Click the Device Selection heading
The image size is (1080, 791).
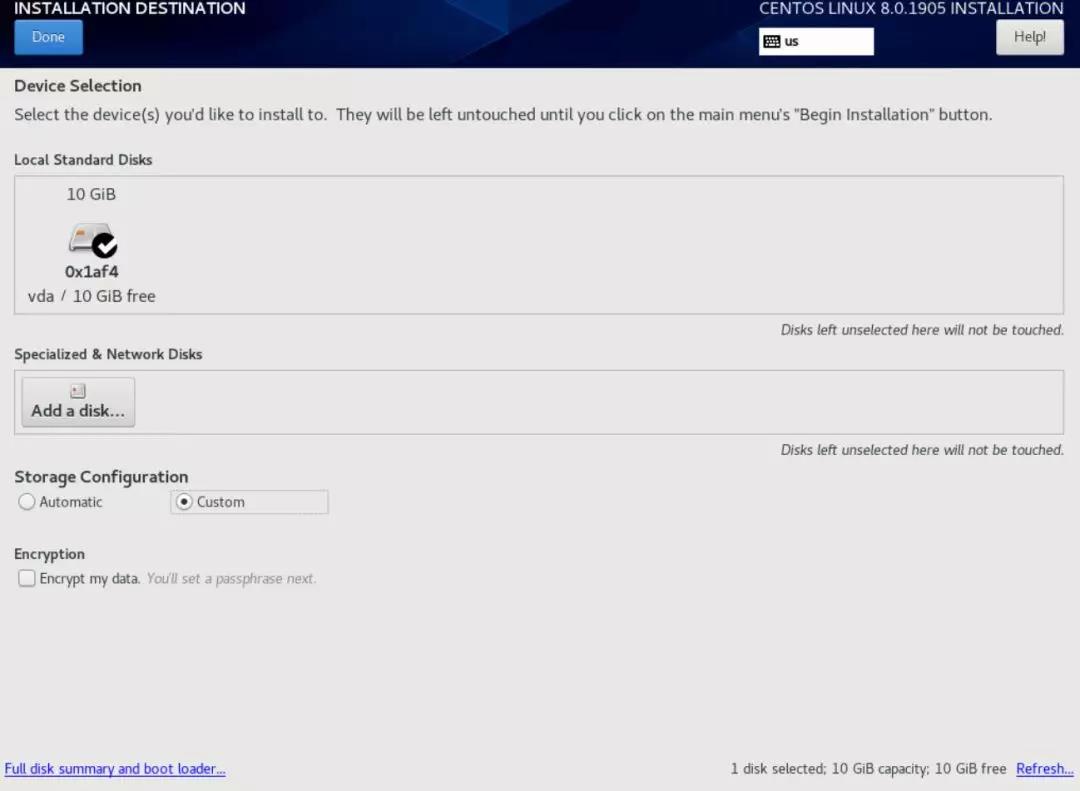point(78,86)
